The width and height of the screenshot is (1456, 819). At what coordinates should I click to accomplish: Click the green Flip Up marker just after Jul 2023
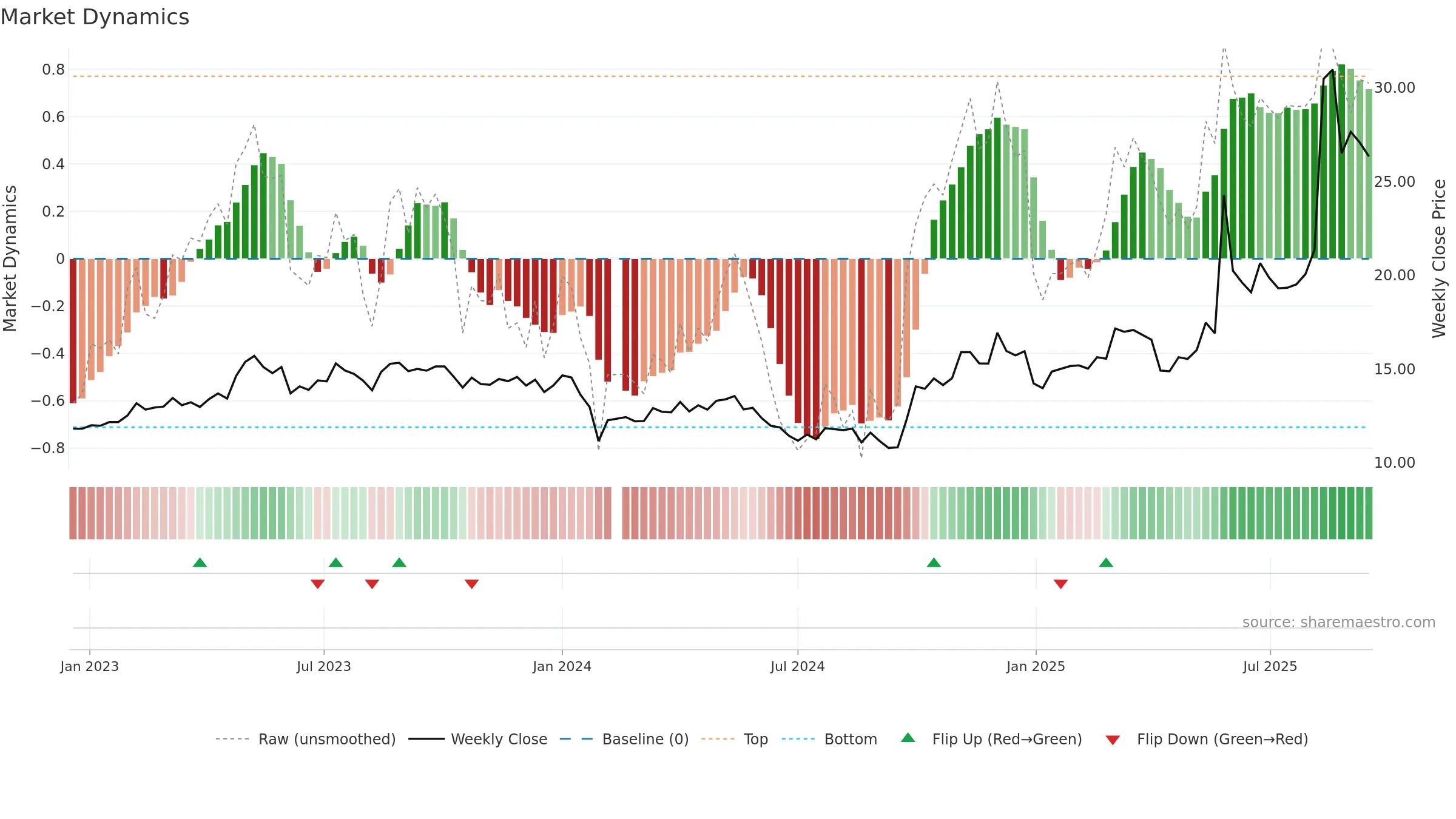point(335,562)
